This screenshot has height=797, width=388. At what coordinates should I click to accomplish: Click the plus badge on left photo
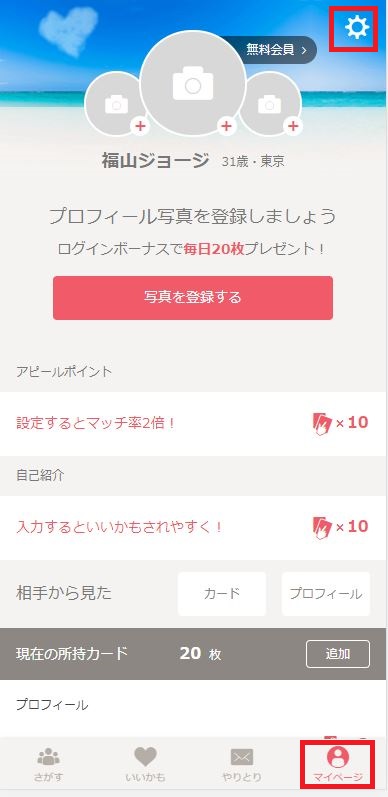tap(140, 126)
